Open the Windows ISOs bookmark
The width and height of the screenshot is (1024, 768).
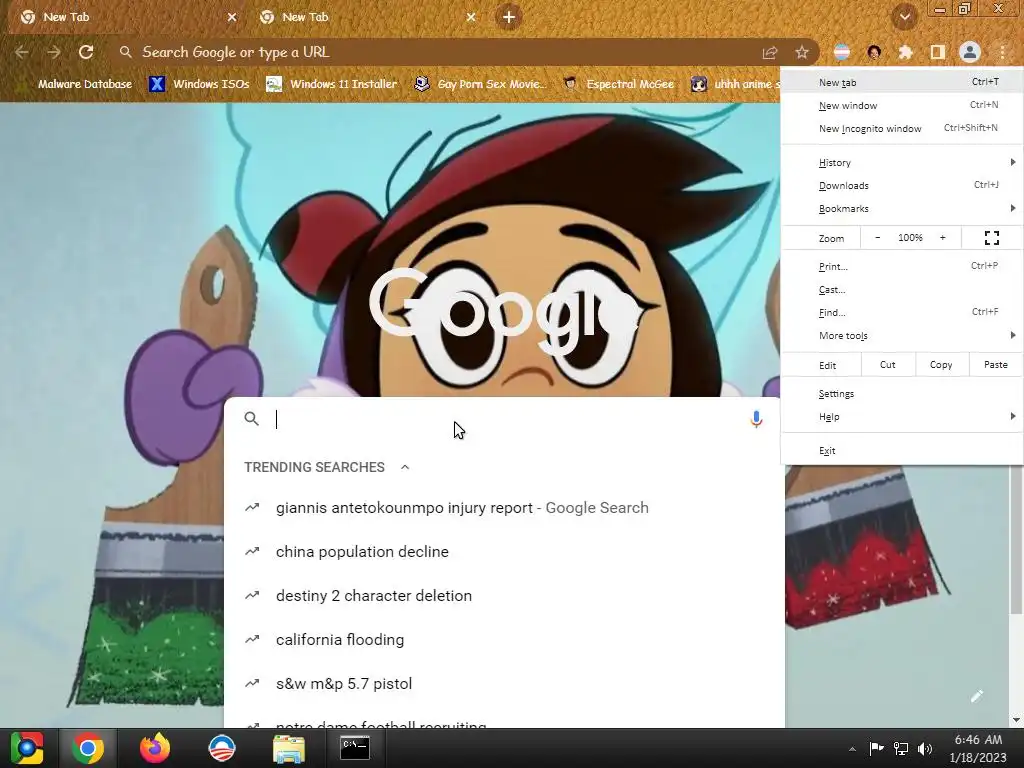click(199, 84)
